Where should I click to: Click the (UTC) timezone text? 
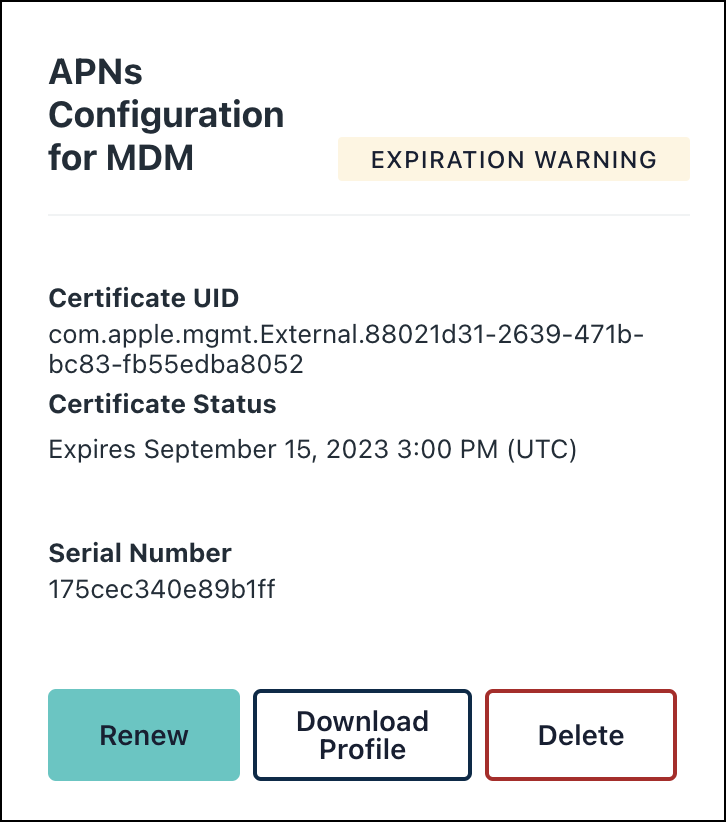542,450
